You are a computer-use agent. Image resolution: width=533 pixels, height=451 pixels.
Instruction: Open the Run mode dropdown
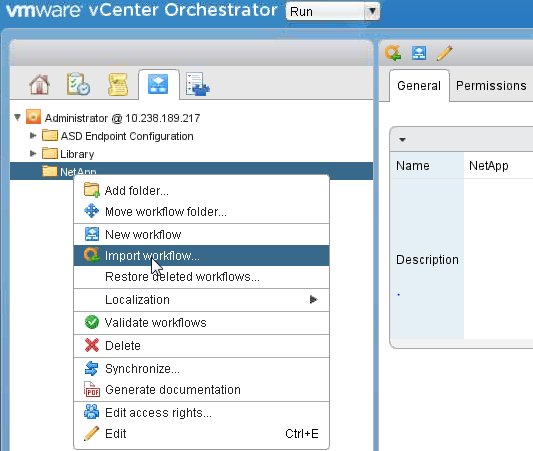pos(333,11)
